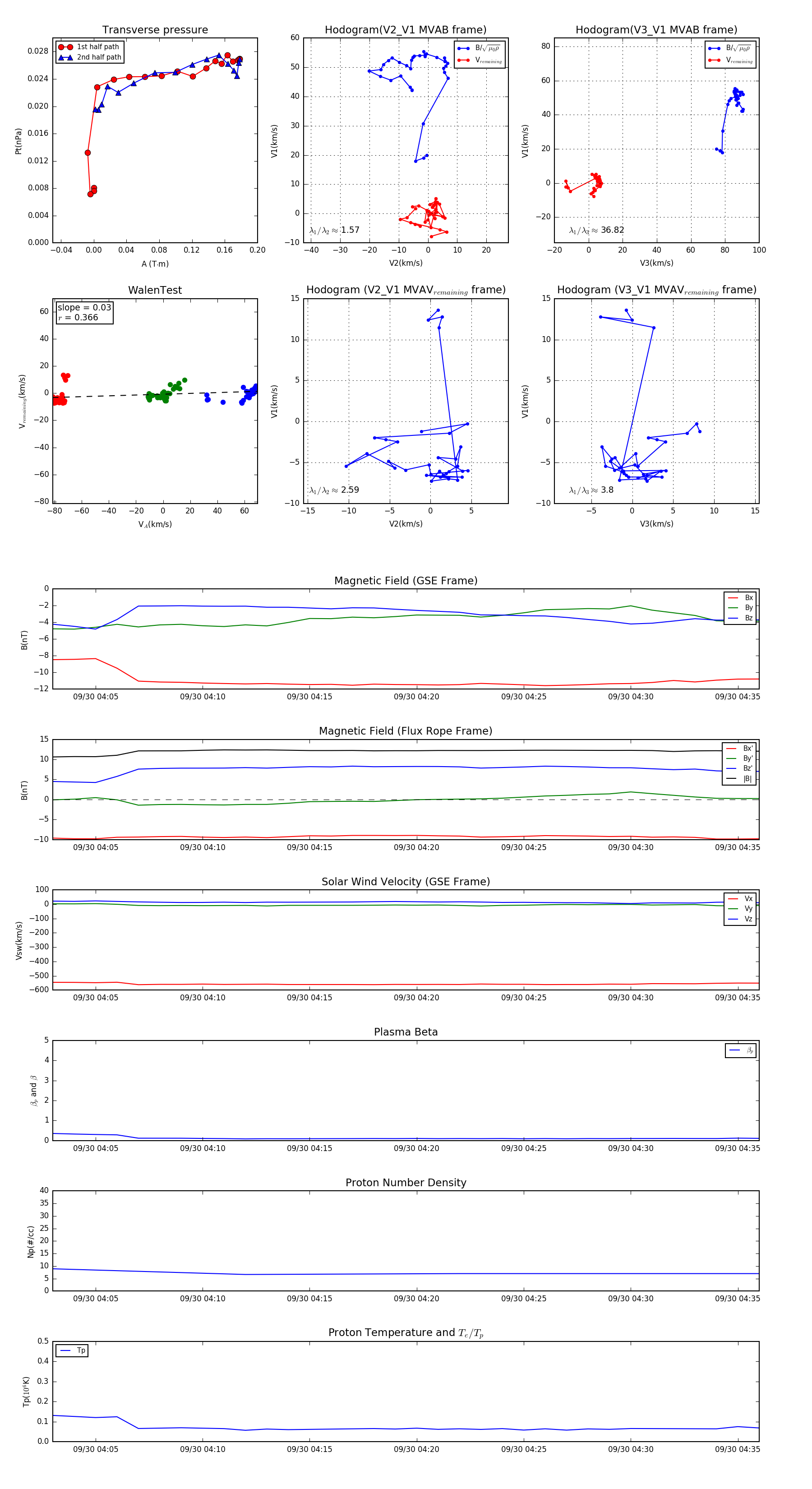This screenshot has width=812, height=1489.
Task: Click the "Proton Number Density" title
Action: click(x=406, y=1183)
